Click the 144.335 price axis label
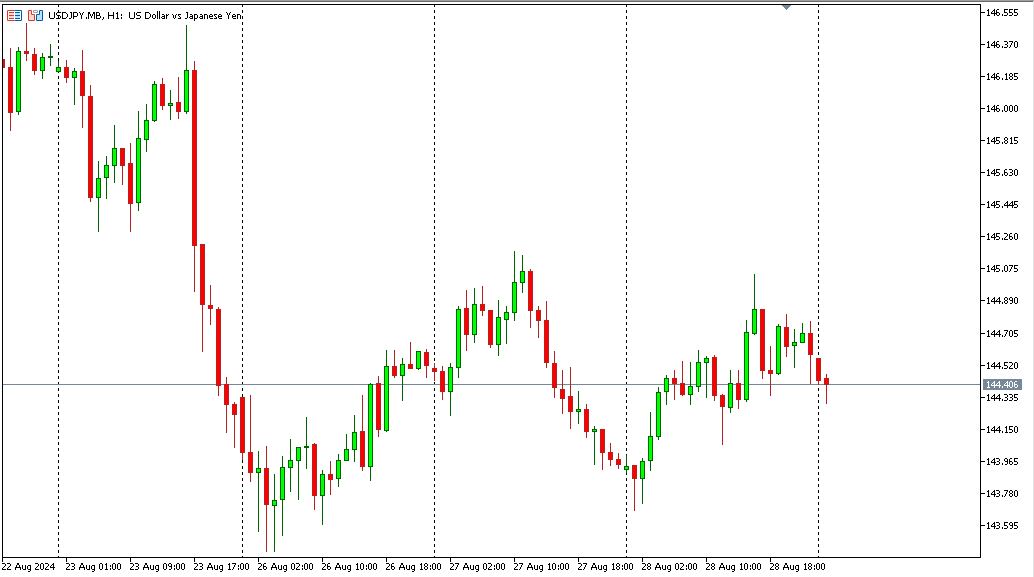The image size is (1034, 577). click(1002, 398)
